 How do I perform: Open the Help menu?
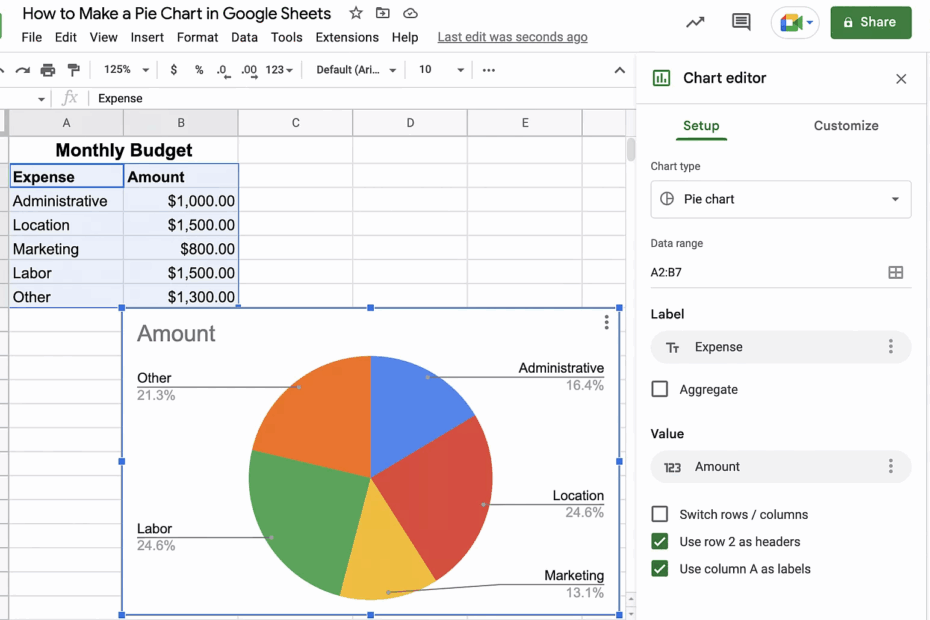405,37
